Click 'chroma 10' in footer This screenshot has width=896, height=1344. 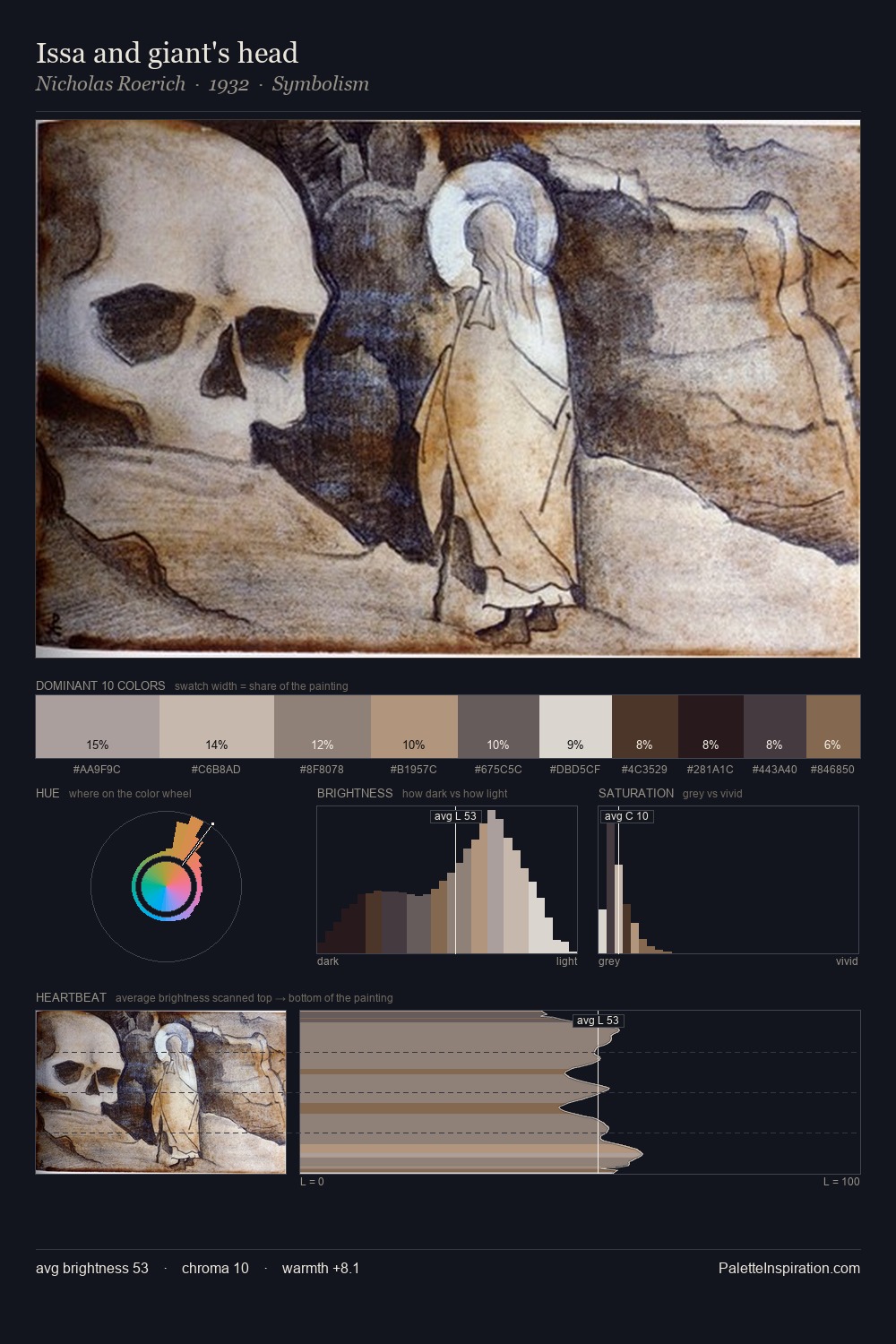point(215,1268)
